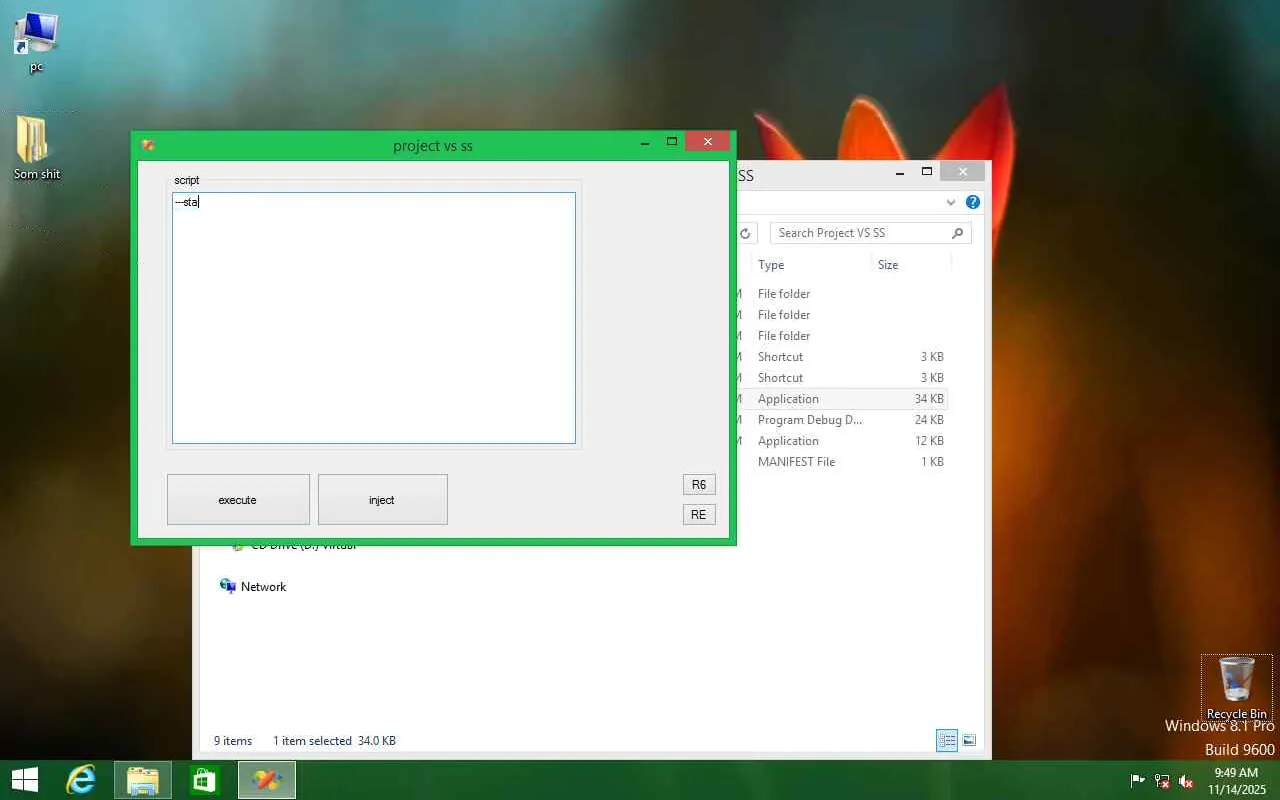Select the MANIFEST File row
This screenshot has height=800, width=1280.
[x=840, y=462]
